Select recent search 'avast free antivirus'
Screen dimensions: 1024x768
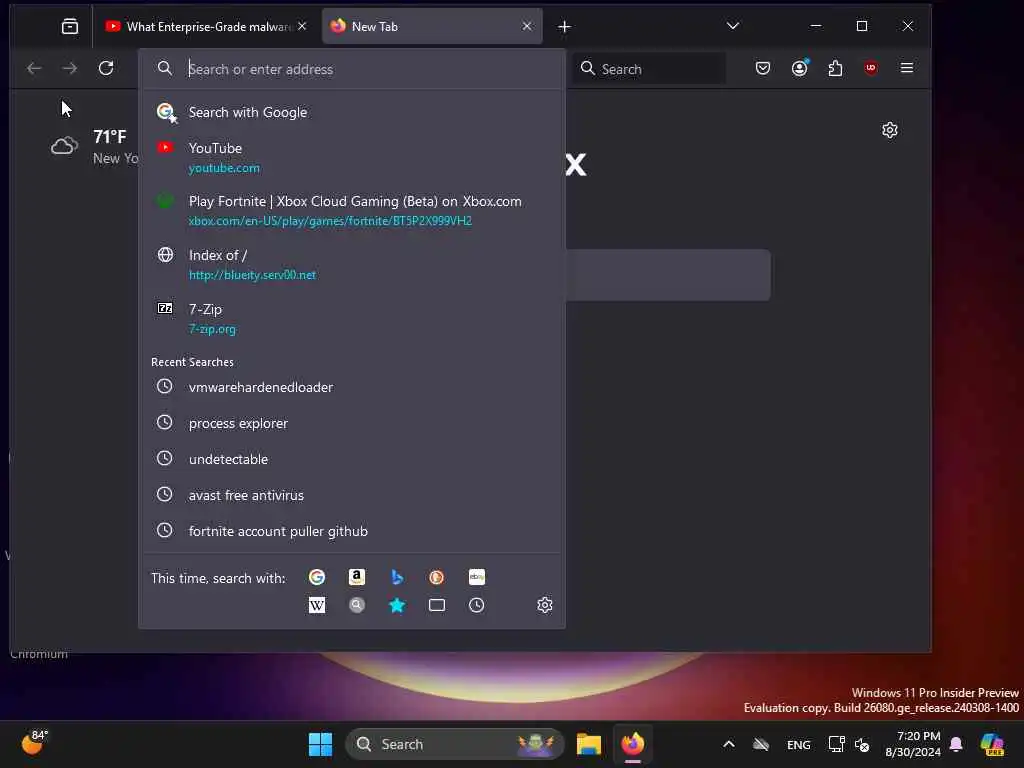coord(352,495)
